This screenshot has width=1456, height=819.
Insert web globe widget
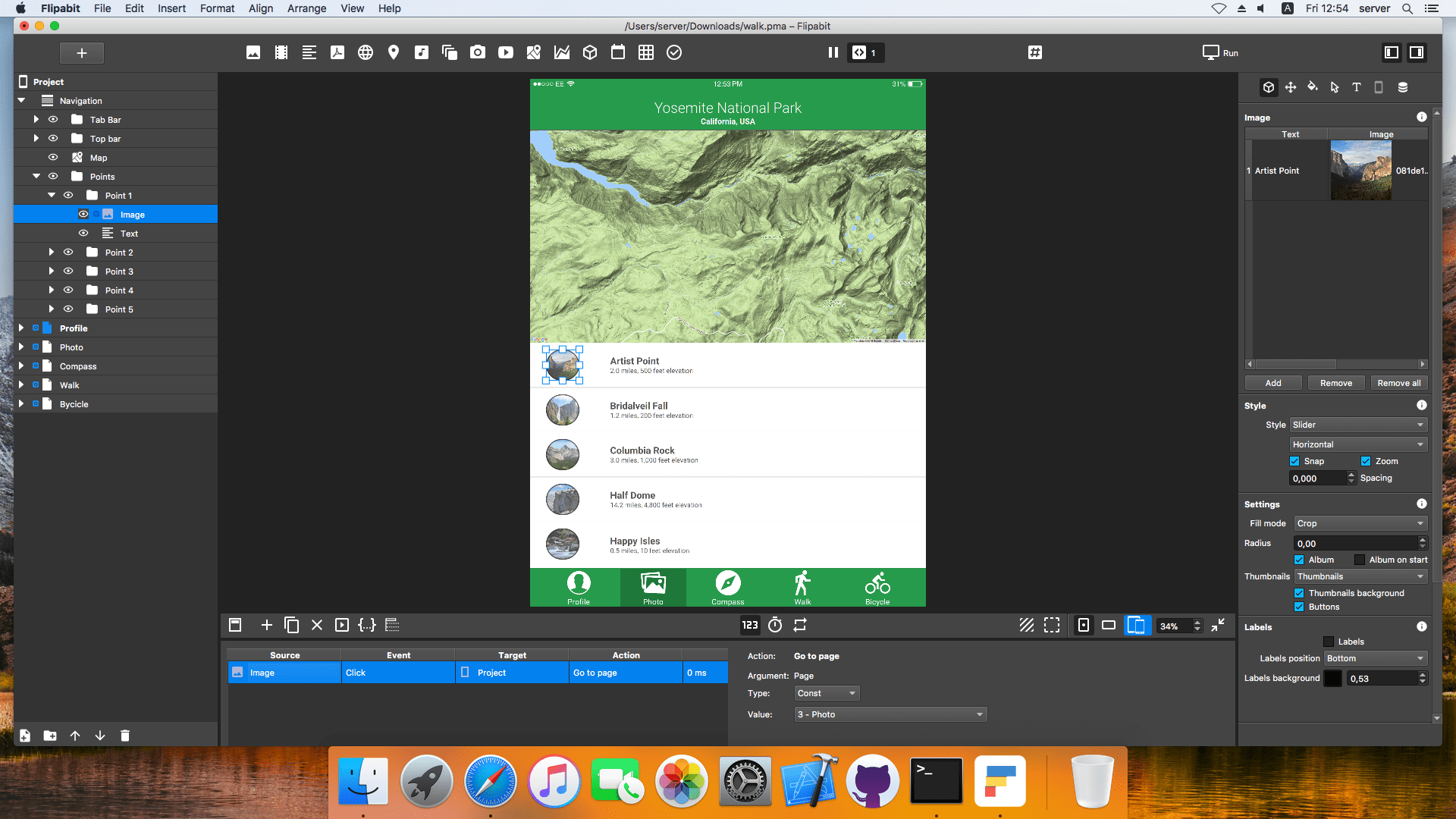click(366, 52)
